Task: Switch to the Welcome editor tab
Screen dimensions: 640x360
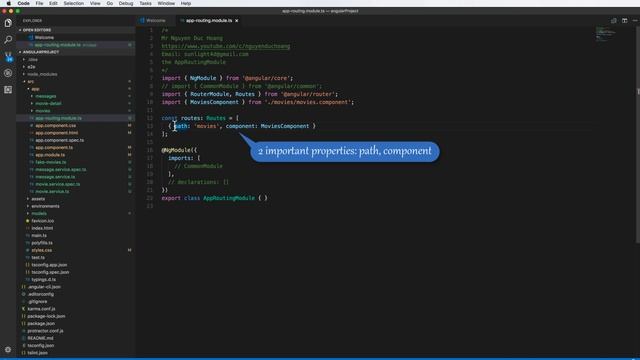Action: [155, 20]
